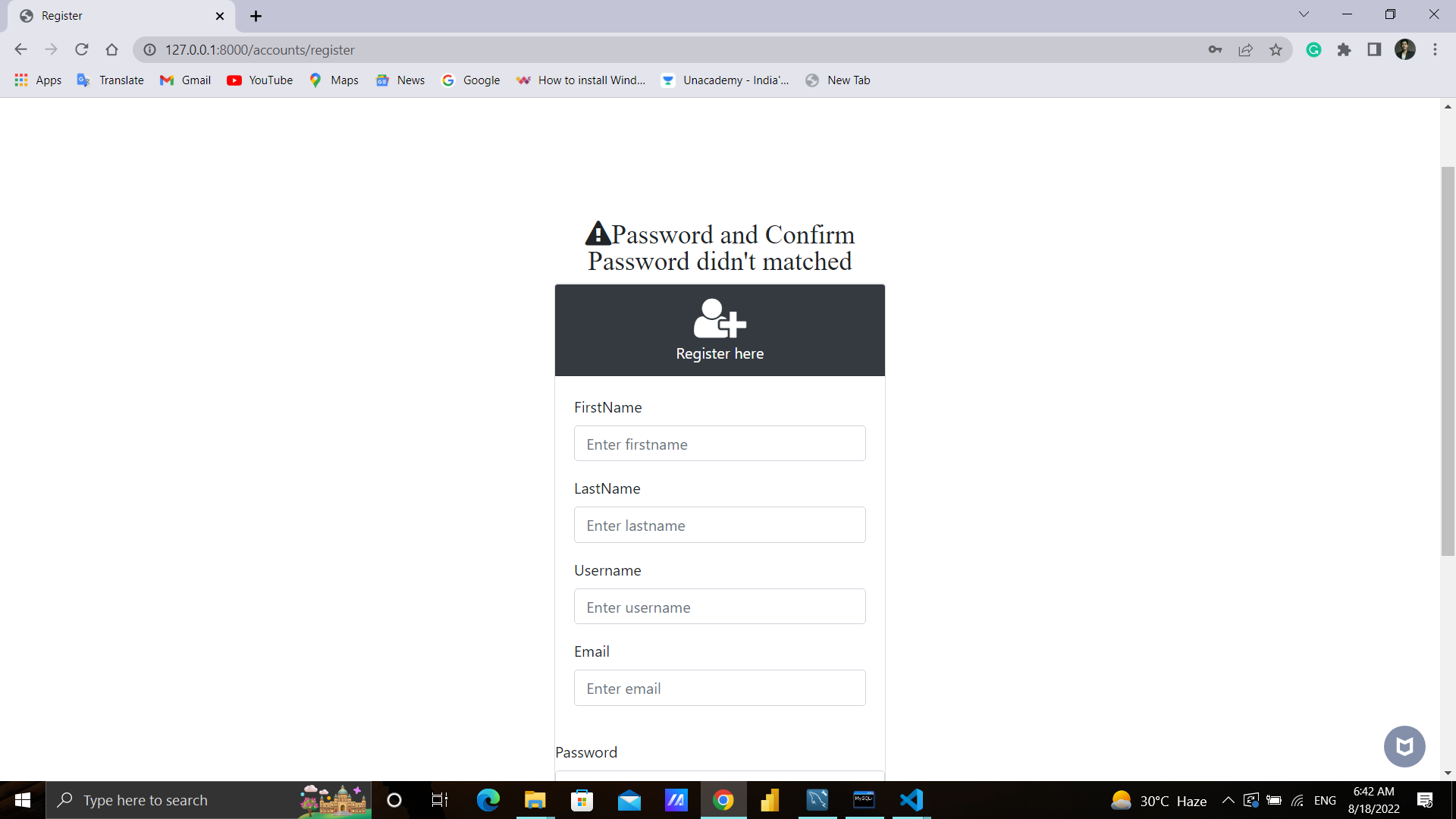The image size is (1456, 819).
Task: Open saved passwords via the key icon
Action: (1215, 49)
